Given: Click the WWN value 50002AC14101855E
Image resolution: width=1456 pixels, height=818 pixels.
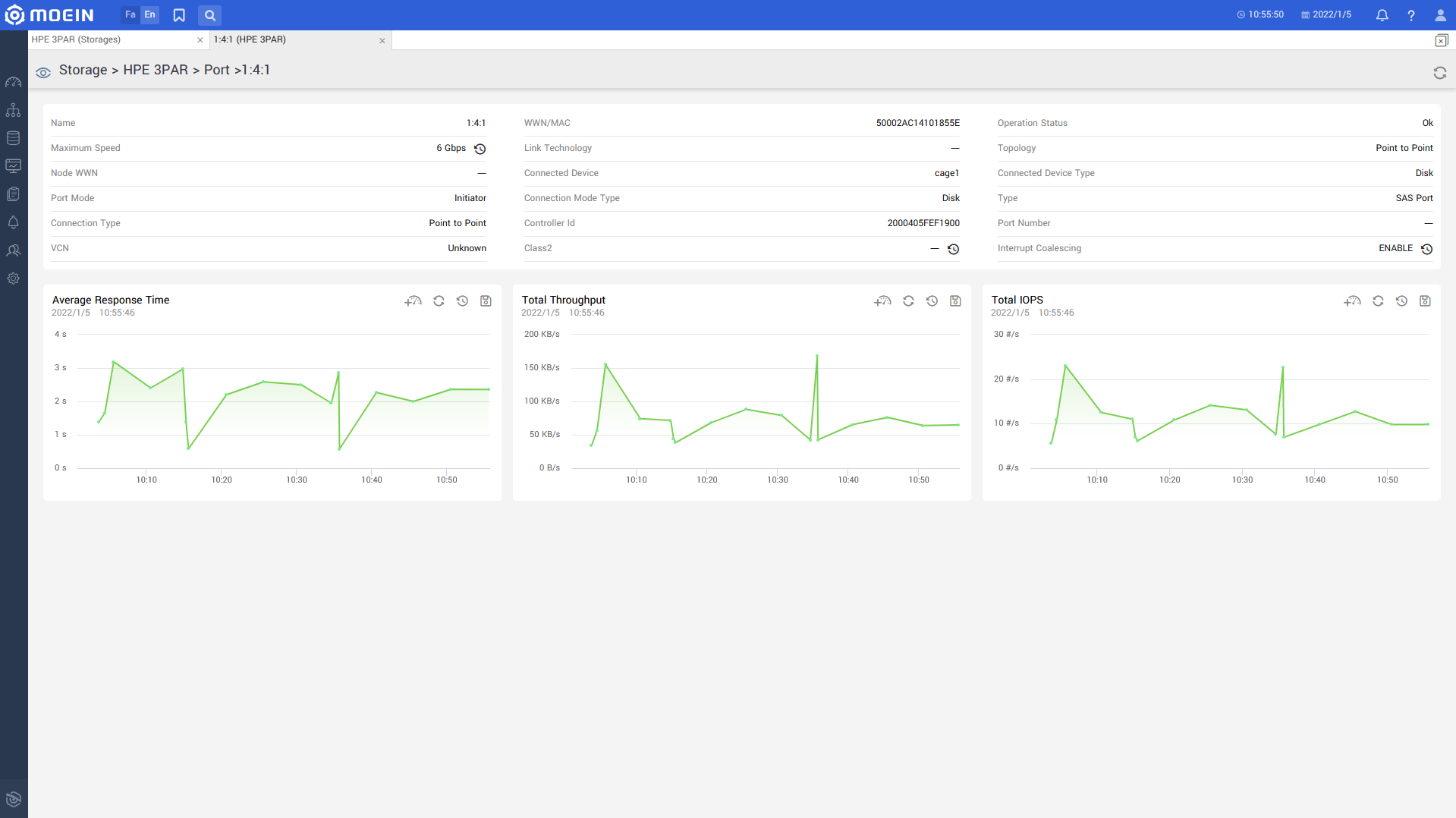Looking at the screenshot, I should (x=918, y=123).
